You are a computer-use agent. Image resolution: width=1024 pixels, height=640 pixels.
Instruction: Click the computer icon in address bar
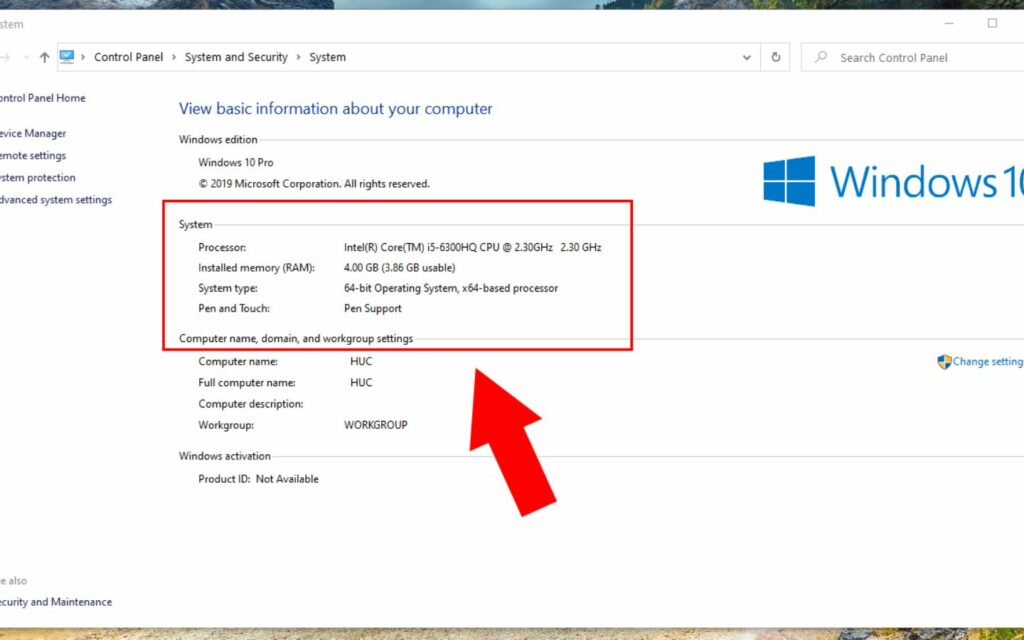click(x=67, y=57)
